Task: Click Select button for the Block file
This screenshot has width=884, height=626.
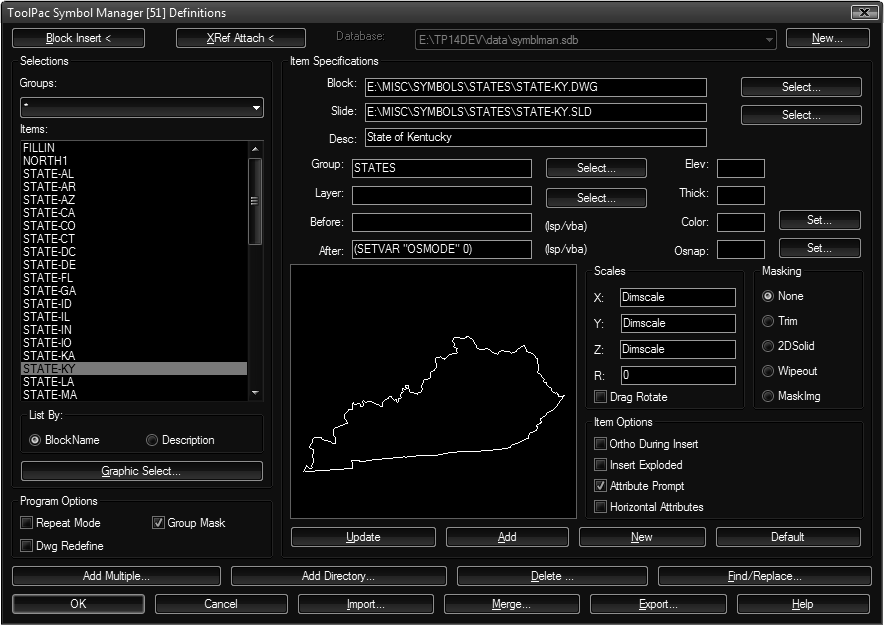Action: (801, 87)
